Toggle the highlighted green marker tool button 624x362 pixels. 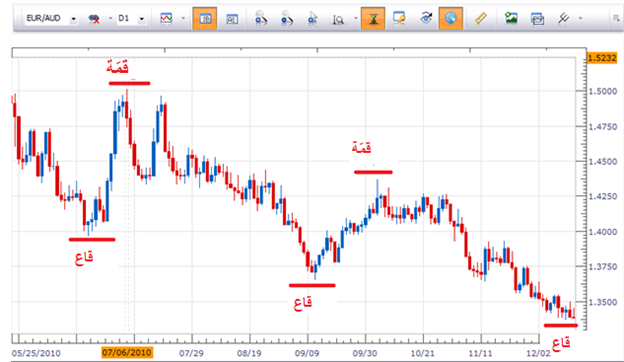click(x=373, y=18)
